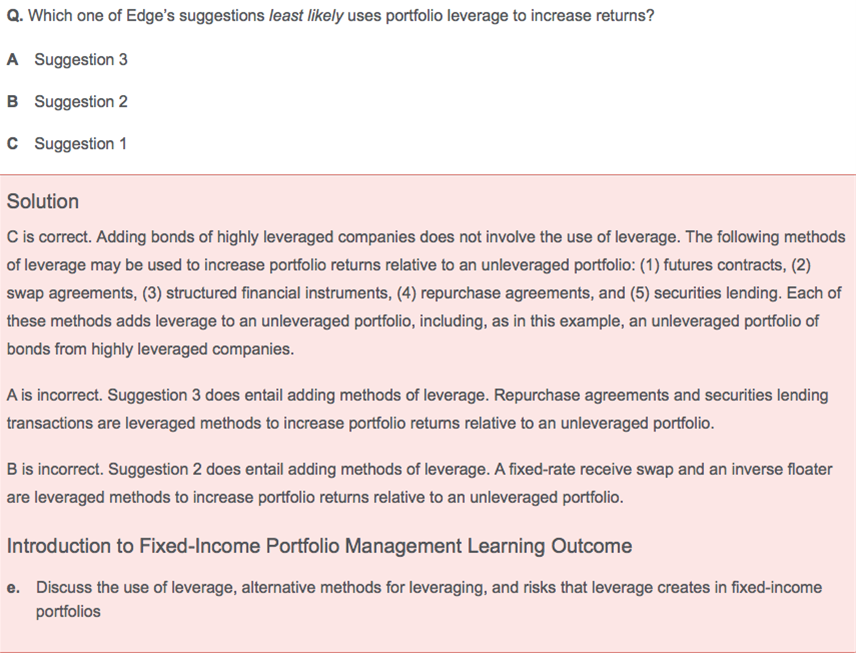Image resolution: width=856 pixels, height=653 pixels.
Task: Click the question text about Edge's suggestions
Action: [330, 16]
